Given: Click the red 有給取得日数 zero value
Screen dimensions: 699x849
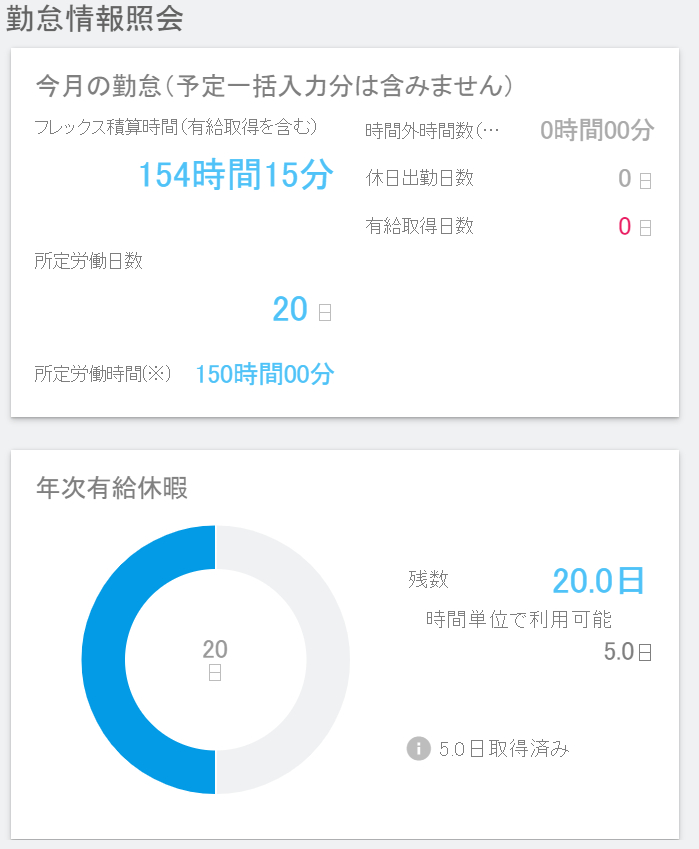Looking at the screenshot, I should pyautogui.click(x=625, y=226).
